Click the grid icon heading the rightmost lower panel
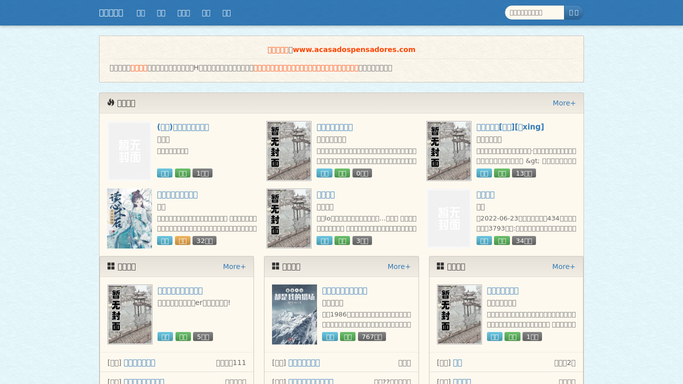Viewport: 683px width, 384px height. pyautogui.click(x=440, y=266)
